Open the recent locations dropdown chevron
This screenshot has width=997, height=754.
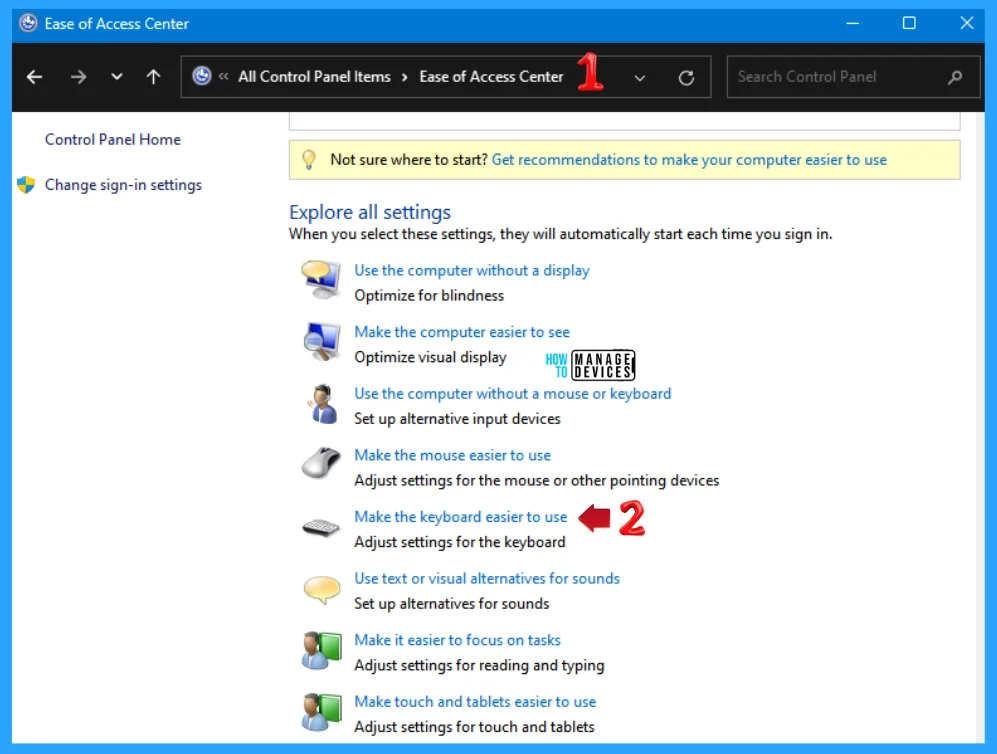(x=116, y=77)
